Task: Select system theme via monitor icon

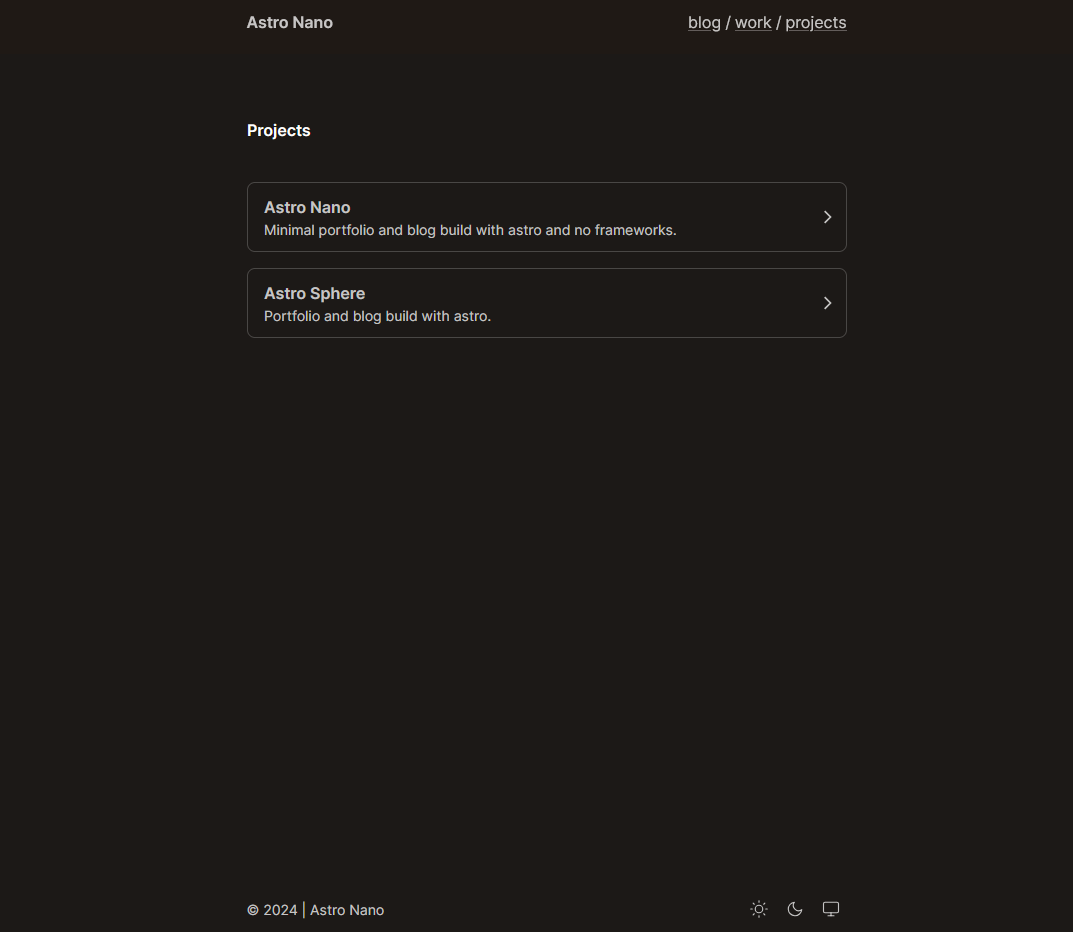Action: 831,909
